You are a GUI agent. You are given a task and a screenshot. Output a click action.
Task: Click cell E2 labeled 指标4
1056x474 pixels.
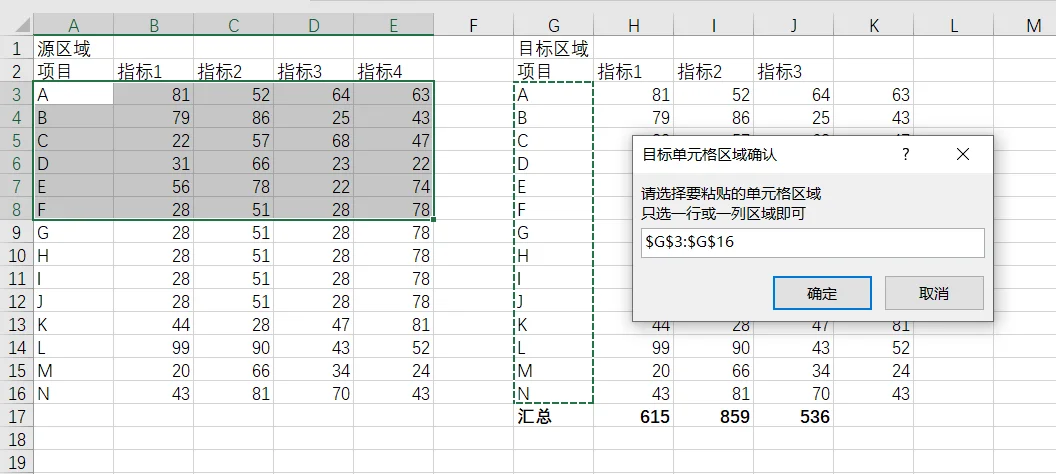point(394,71)
